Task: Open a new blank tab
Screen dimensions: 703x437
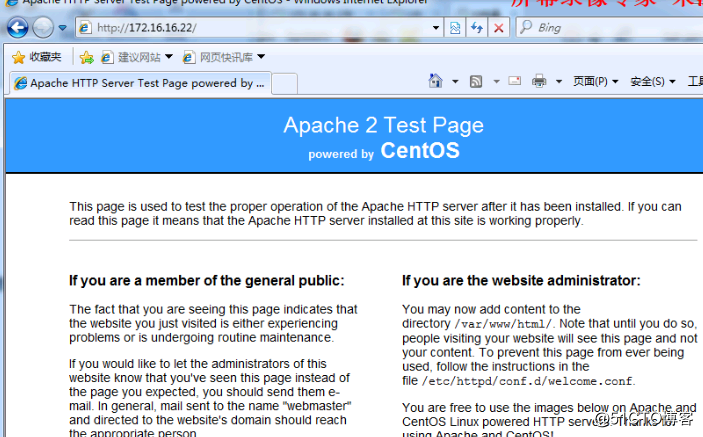Action: (x=285, y=84)
